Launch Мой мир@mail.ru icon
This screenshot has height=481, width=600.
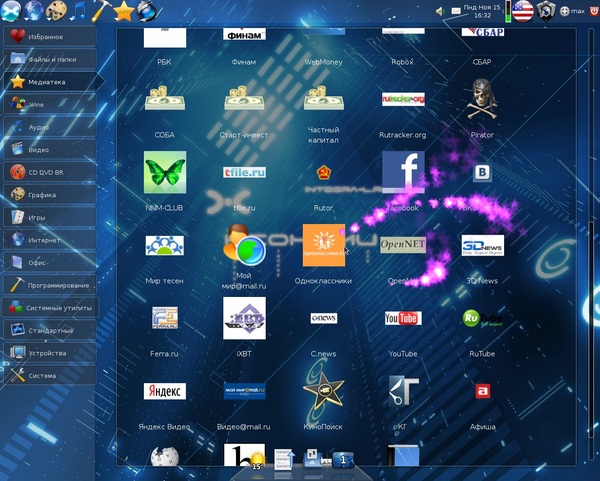(x=244, y=245)
